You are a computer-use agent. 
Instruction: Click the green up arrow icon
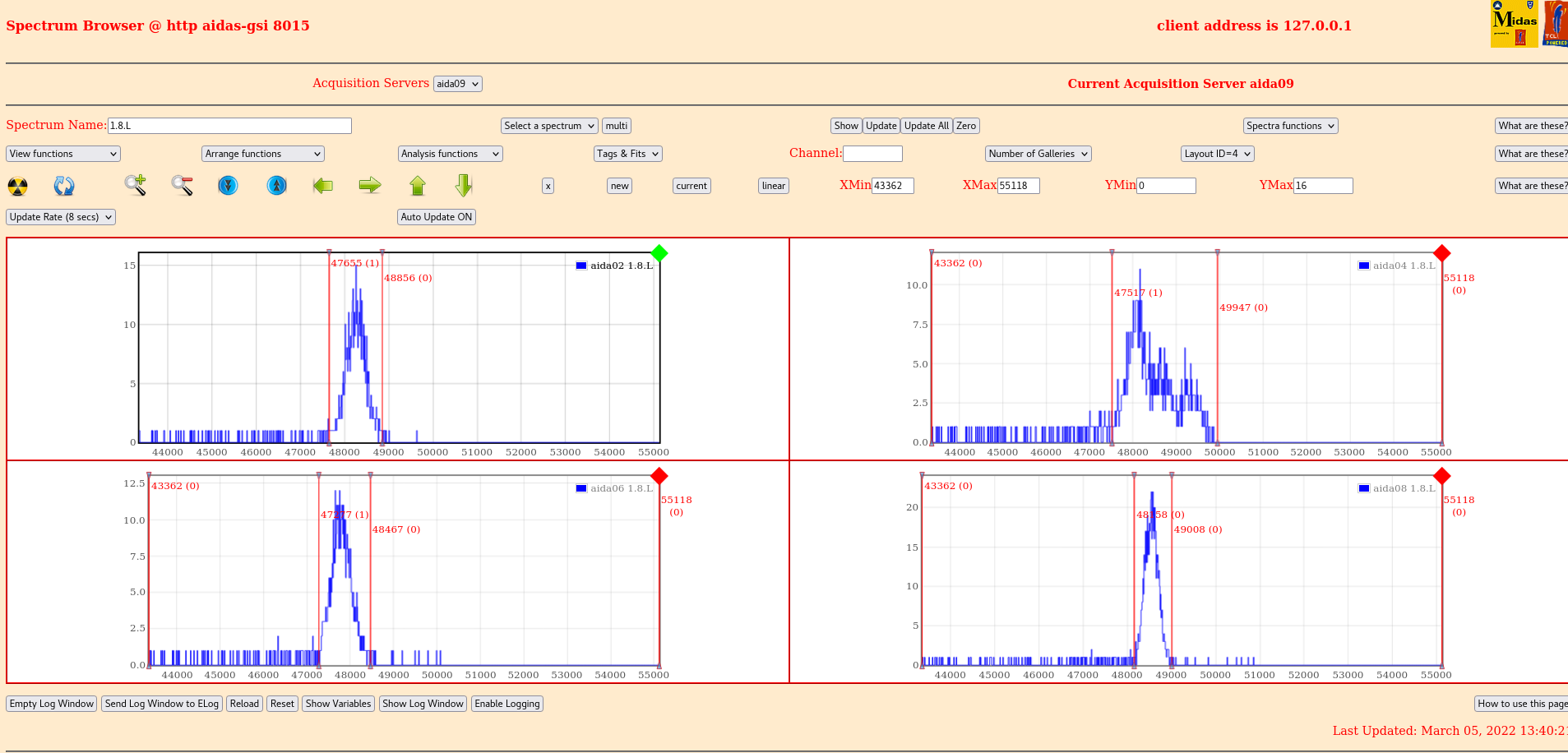click(x=418, y=186)
